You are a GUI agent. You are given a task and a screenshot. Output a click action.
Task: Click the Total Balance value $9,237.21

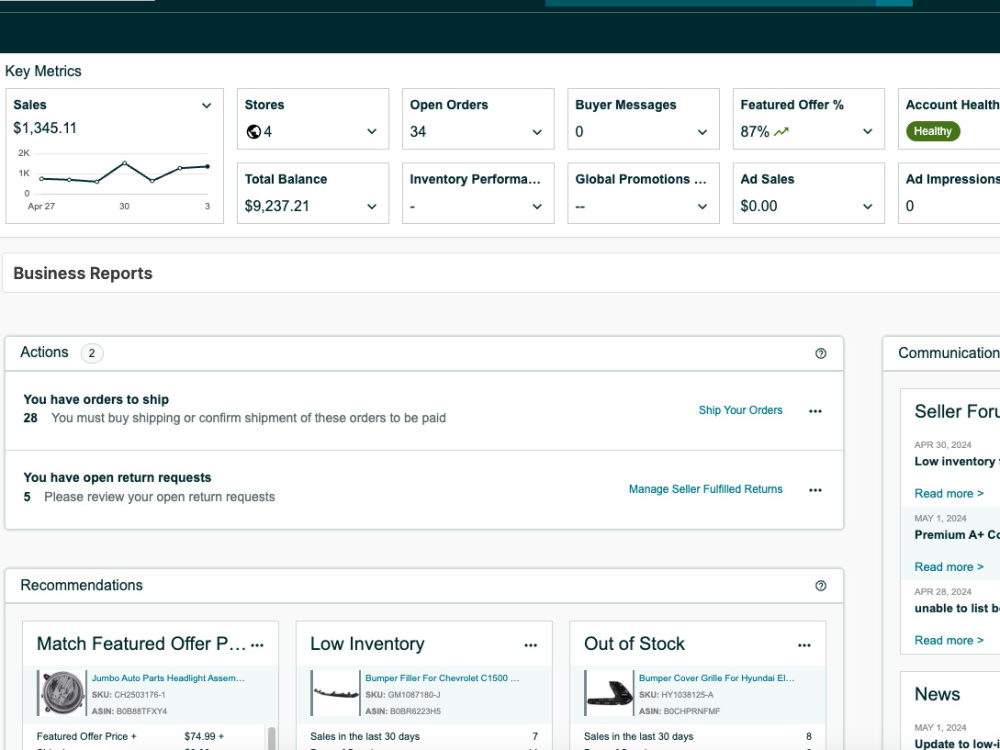click(277, 206)
